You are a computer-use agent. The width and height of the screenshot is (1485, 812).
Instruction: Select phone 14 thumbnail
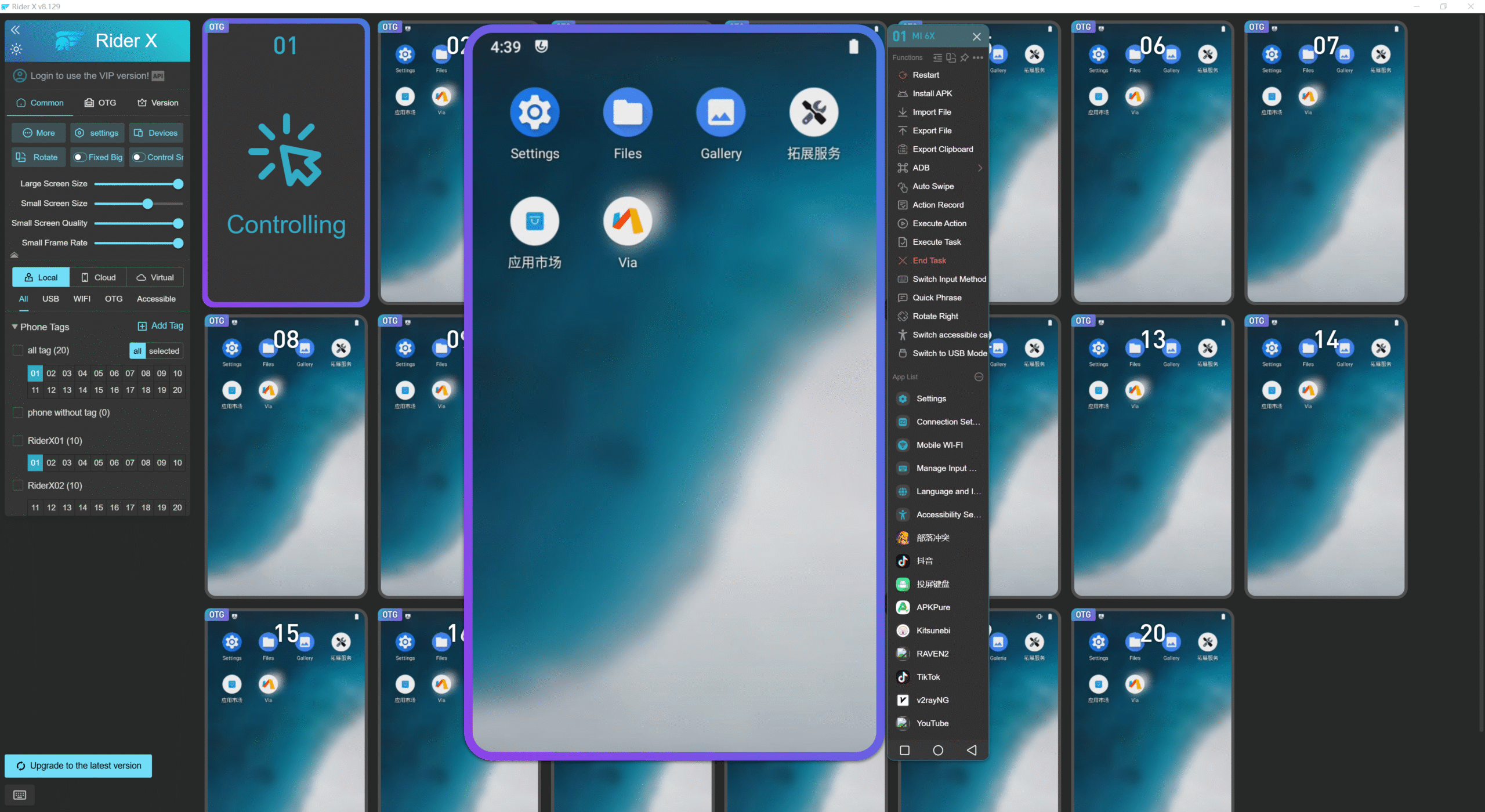pyautogui.click(x=1326, y=456)
